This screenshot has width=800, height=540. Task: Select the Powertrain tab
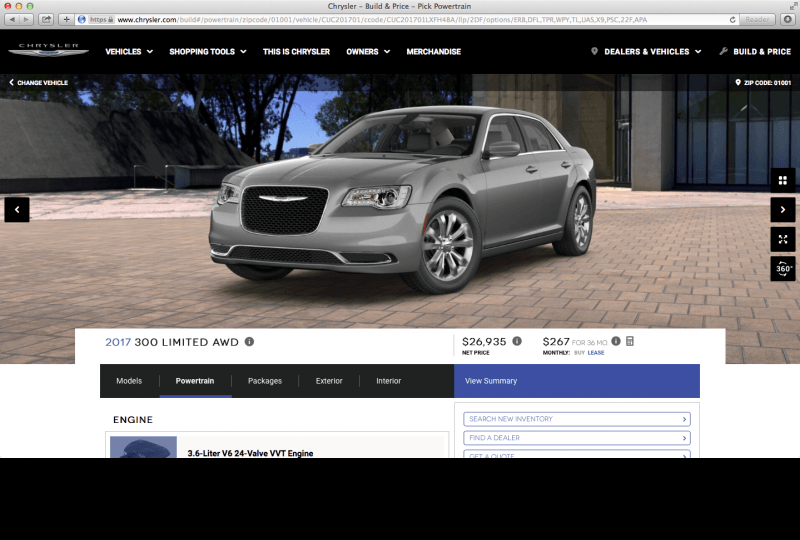pyautogui.click(x=195, y=381)
